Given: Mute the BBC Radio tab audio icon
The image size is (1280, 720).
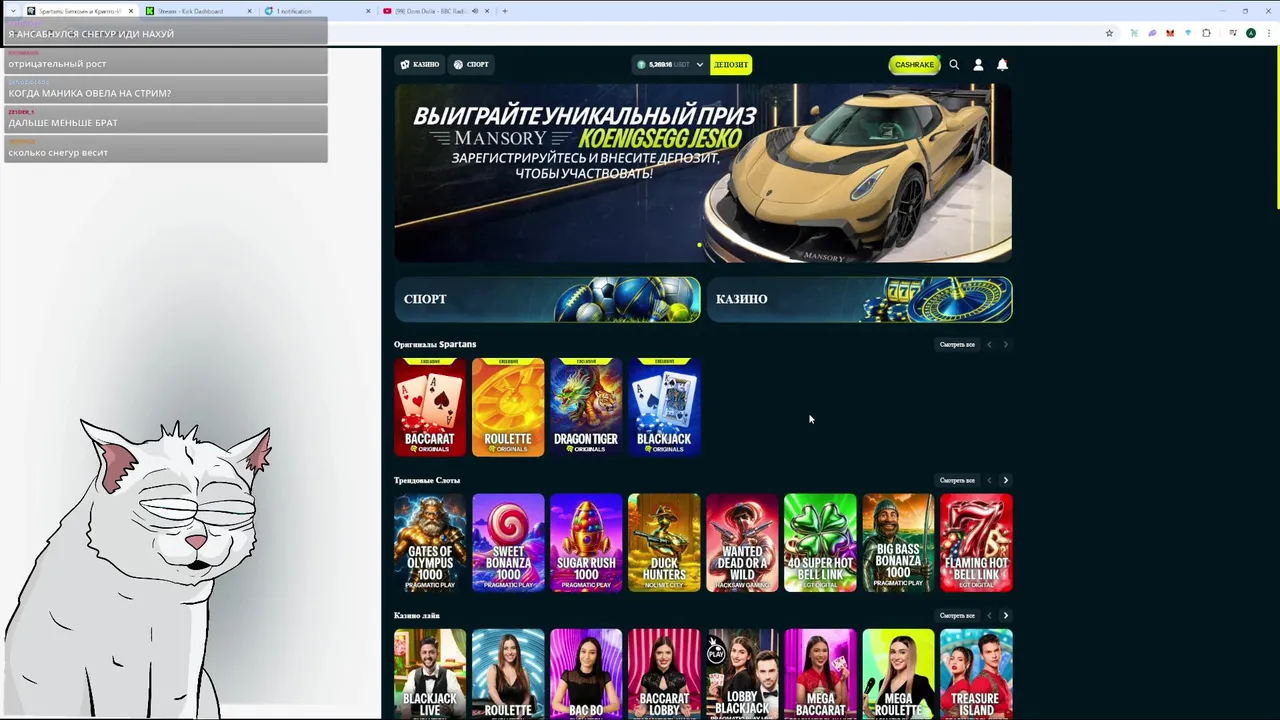Looking at the screenshot, I should point(475,11).
